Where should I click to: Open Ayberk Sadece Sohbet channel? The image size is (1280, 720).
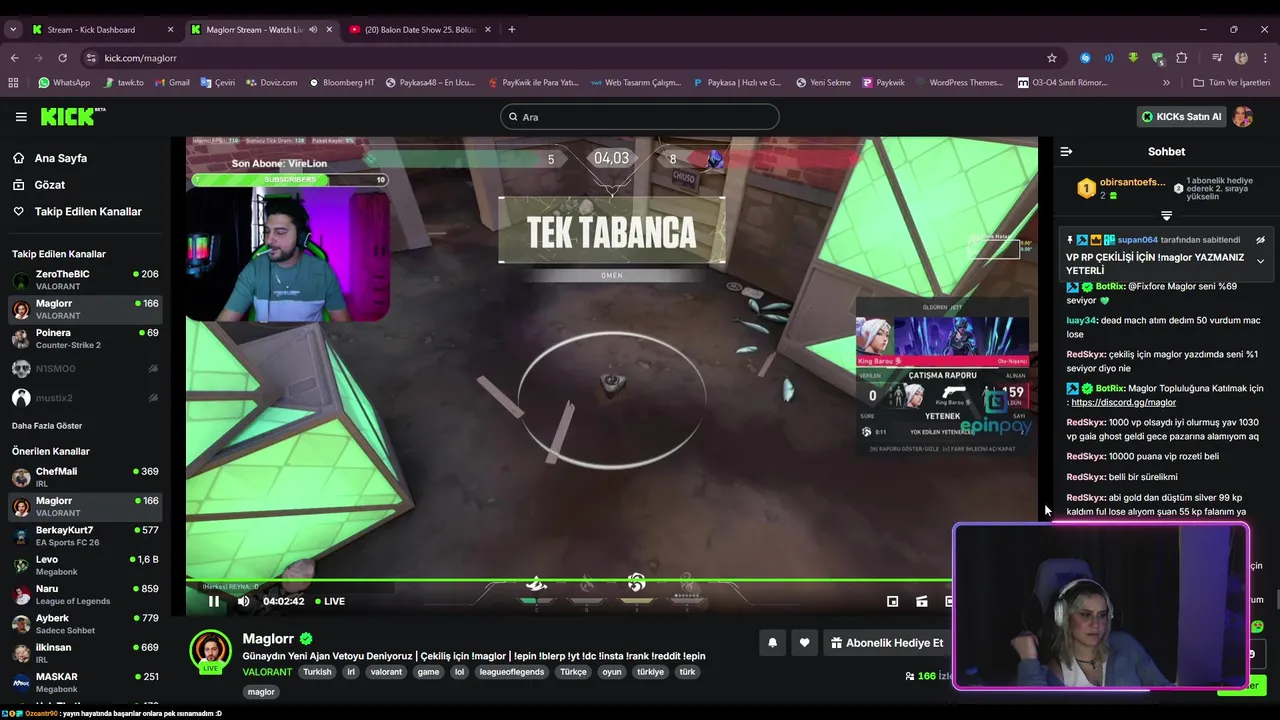(84, 624)
